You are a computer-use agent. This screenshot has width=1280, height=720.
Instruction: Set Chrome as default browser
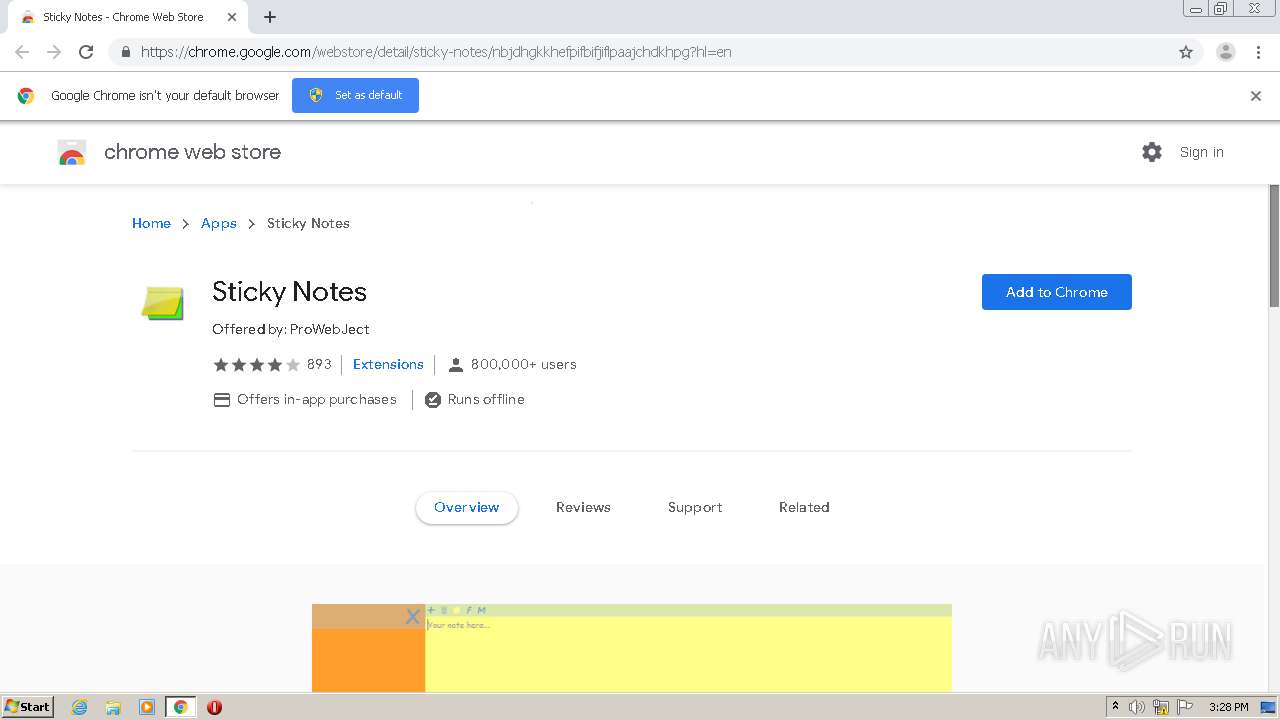tap(355, 95)
